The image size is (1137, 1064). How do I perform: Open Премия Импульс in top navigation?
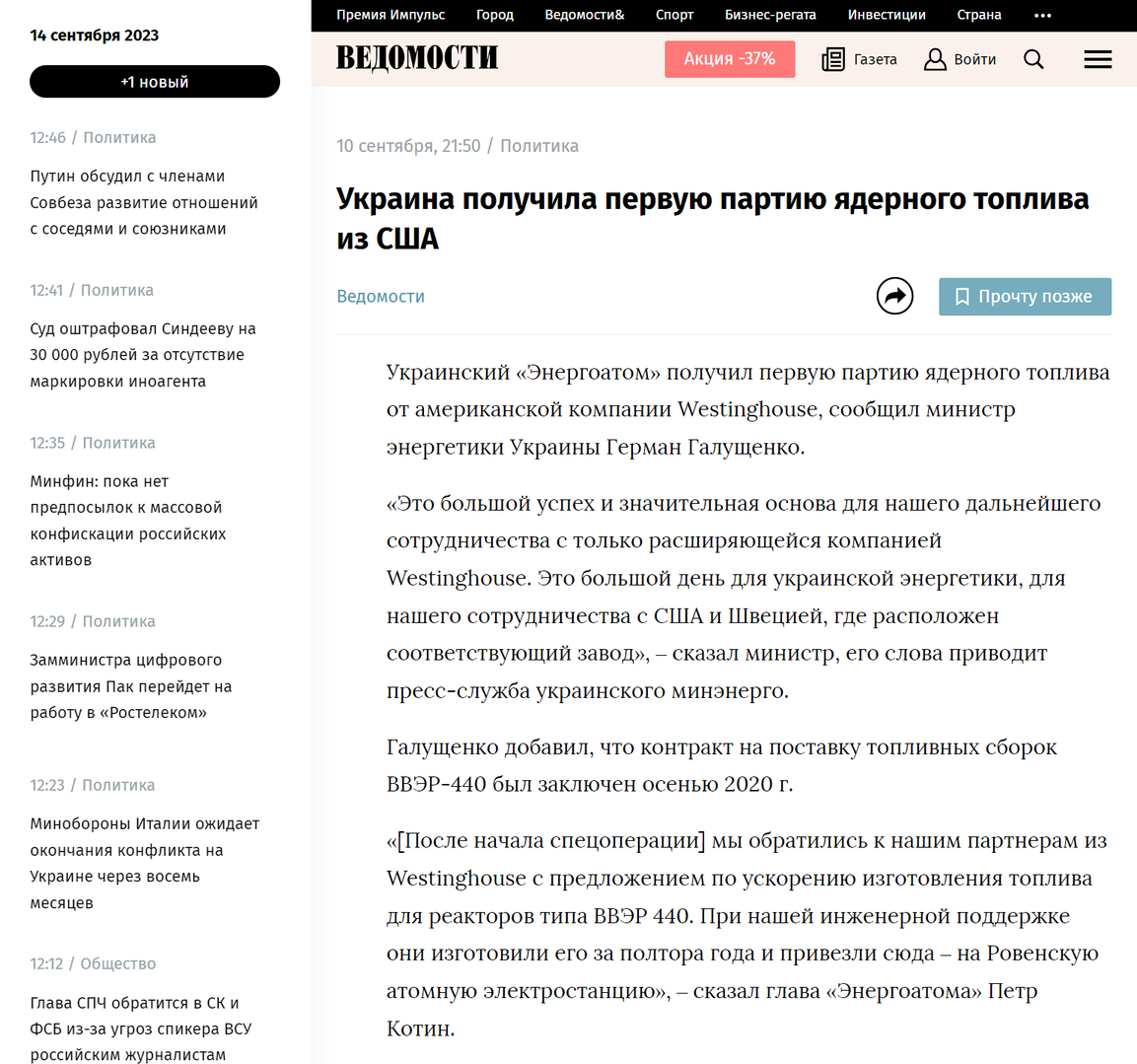[391, 15]
